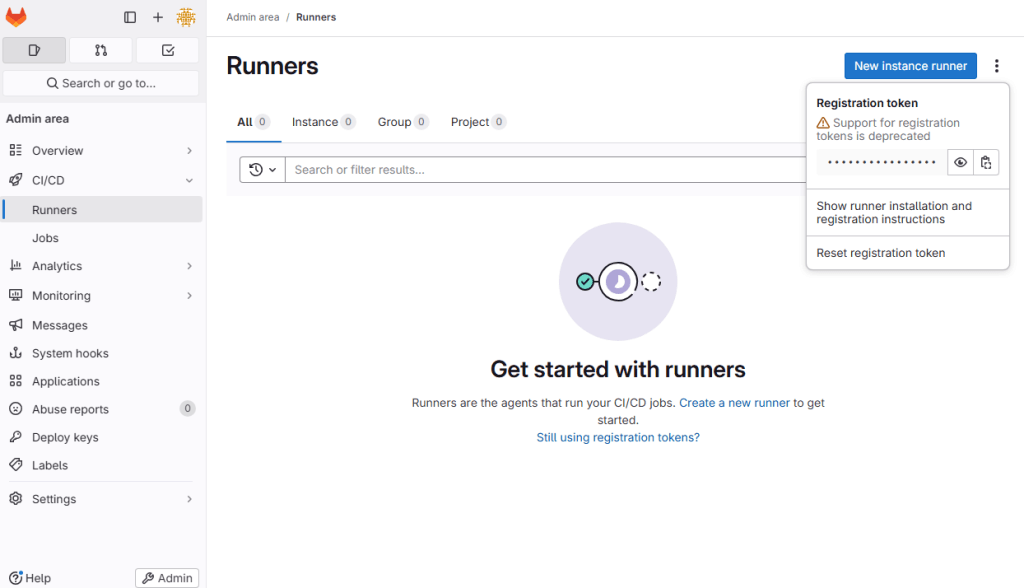Open assigned issues shortcut
The width and height of the screenshot is (1024, 588).
tap(34, 50)
